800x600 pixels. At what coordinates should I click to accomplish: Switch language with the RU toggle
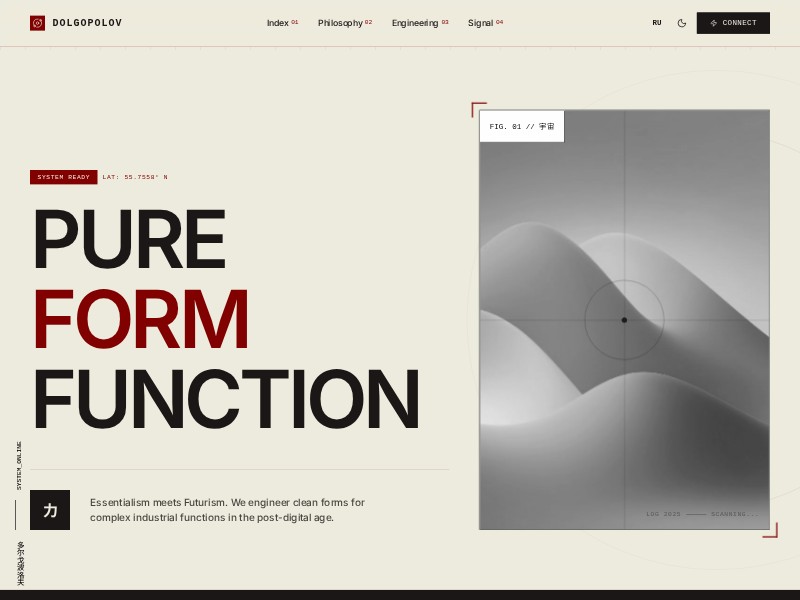point(657,22)
